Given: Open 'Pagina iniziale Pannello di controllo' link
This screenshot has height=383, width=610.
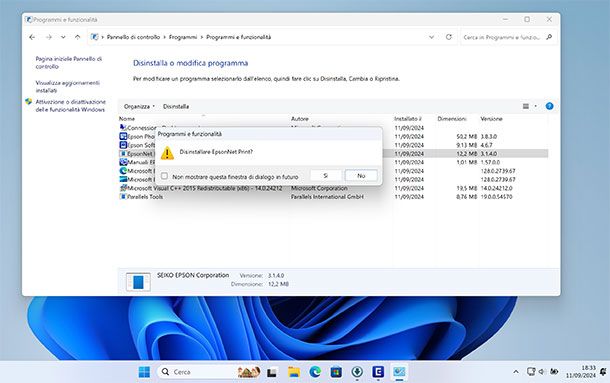Looking at the screenshot, I should pos(69,63).
